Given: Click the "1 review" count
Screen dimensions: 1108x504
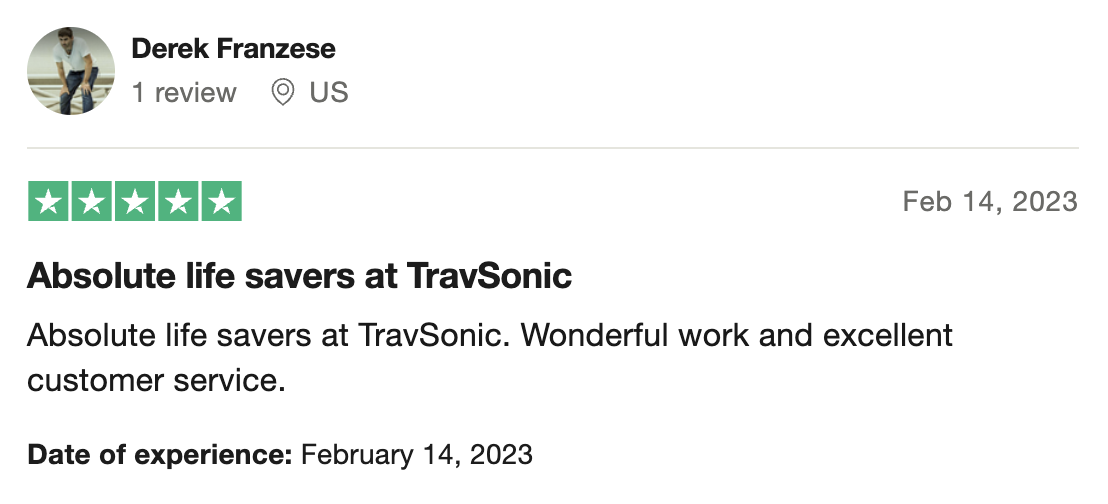Looking at the screenshot, I should (184, 93).
